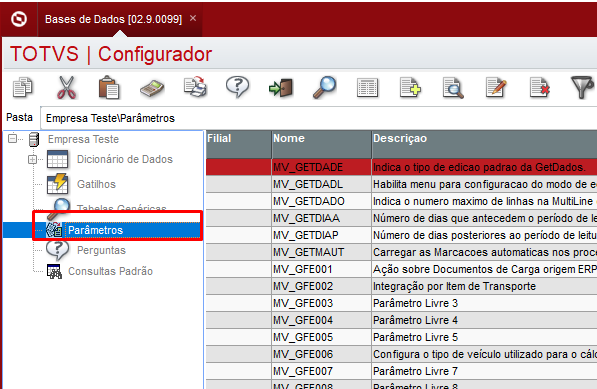
Task: Click description 'Parâmetro Livre 3'
Action: pos(415,303)
